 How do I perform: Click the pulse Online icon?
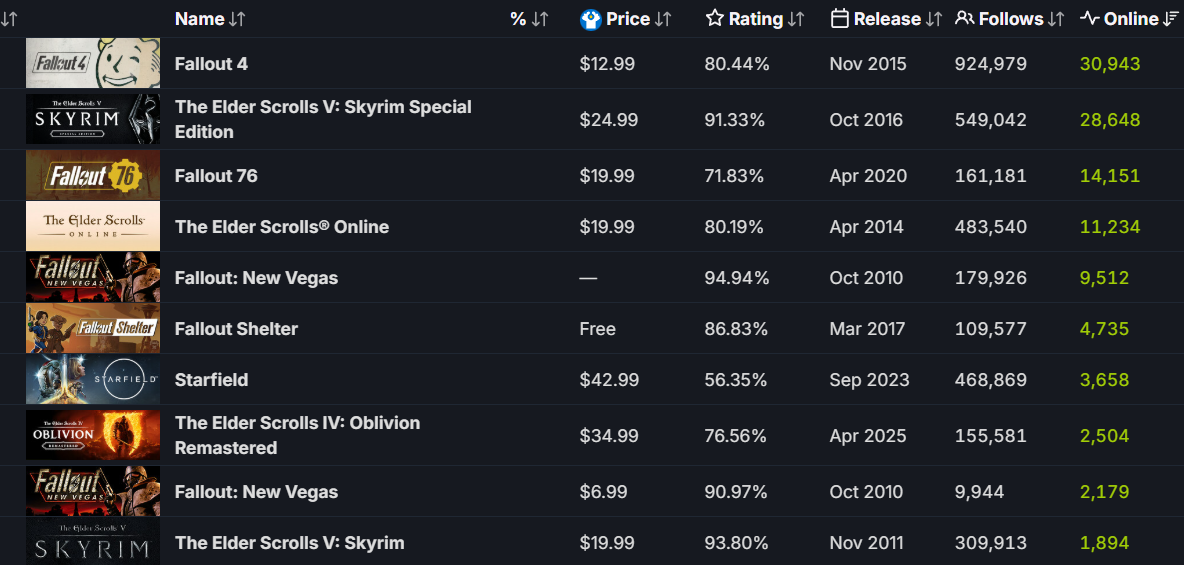coord(1090,19)
